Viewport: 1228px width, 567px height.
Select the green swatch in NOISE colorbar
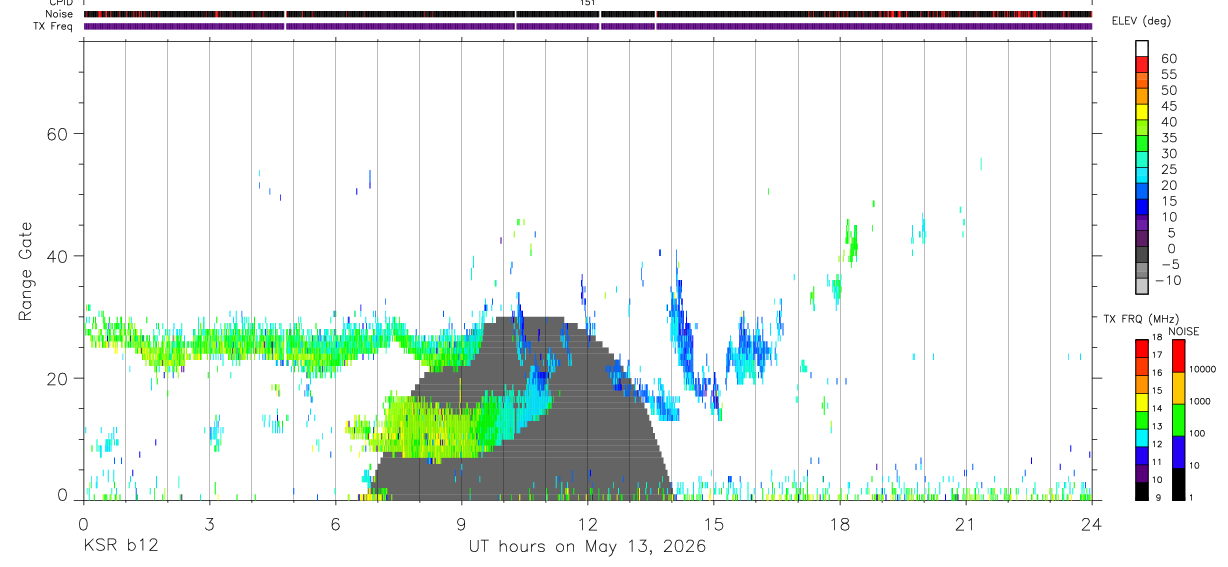(1180, 420)
